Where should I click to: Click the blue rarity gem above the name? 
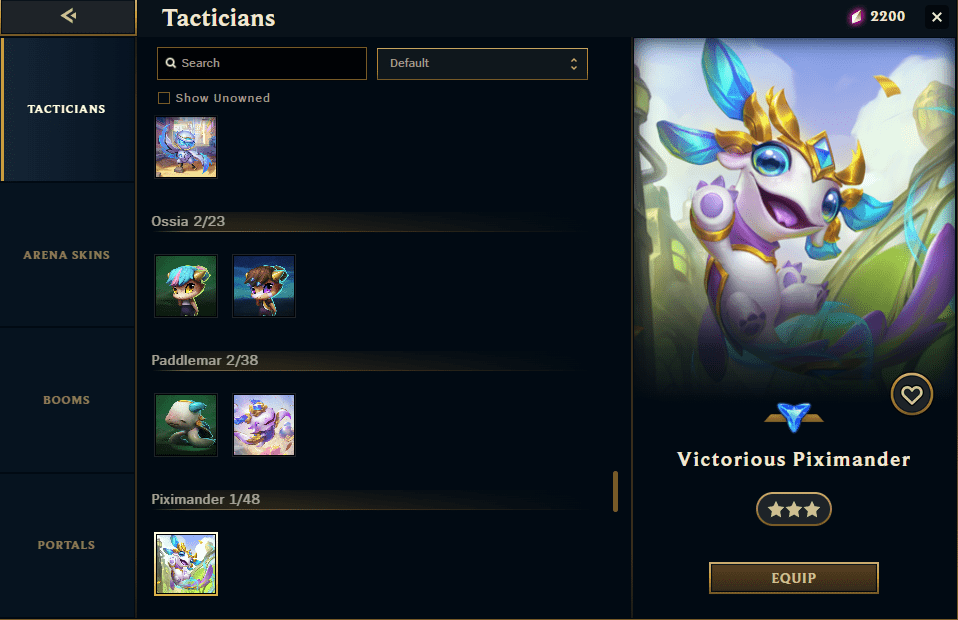click(794, 417)
